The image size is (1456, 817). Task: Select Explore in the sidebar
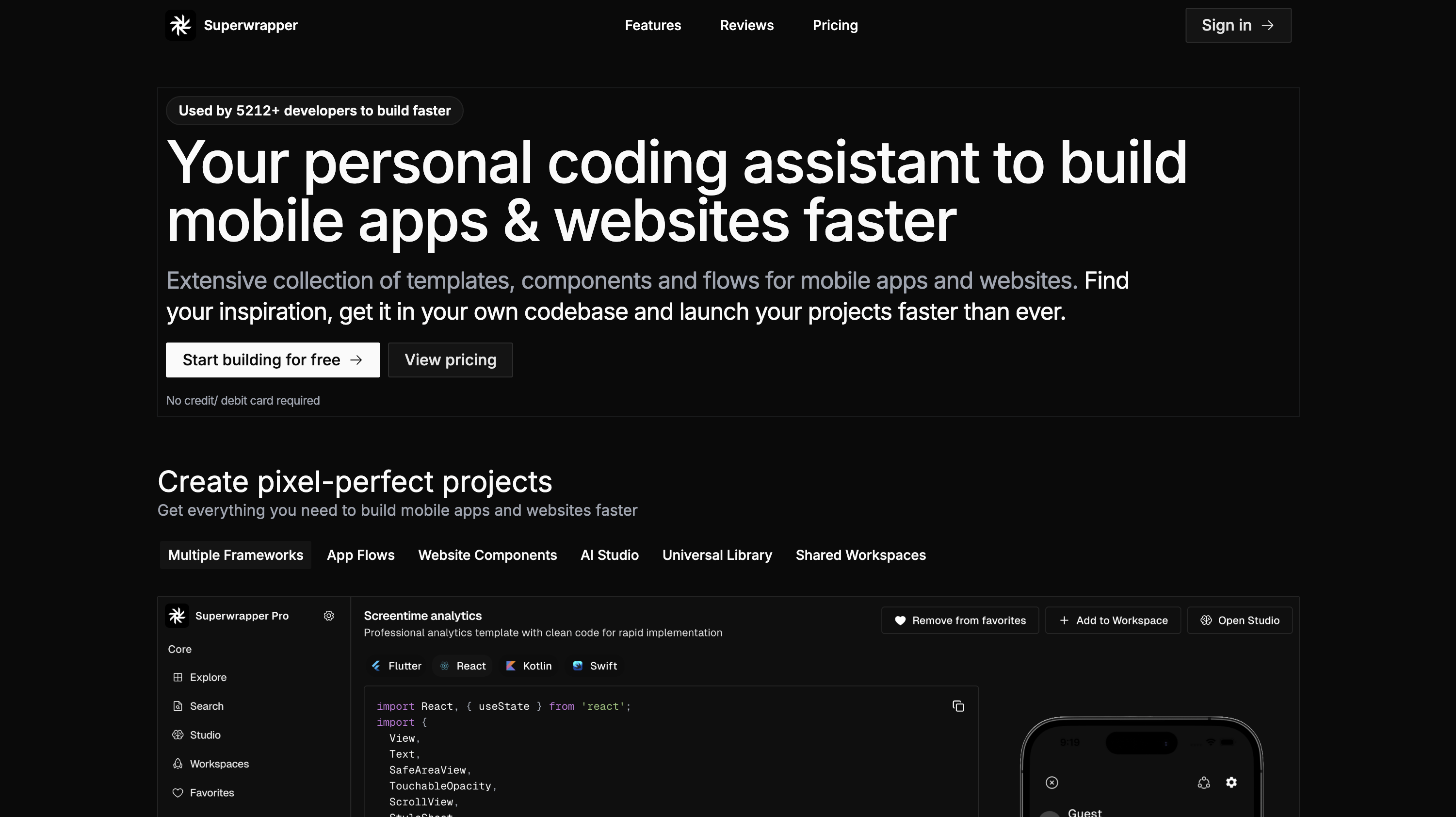point(208,677)
